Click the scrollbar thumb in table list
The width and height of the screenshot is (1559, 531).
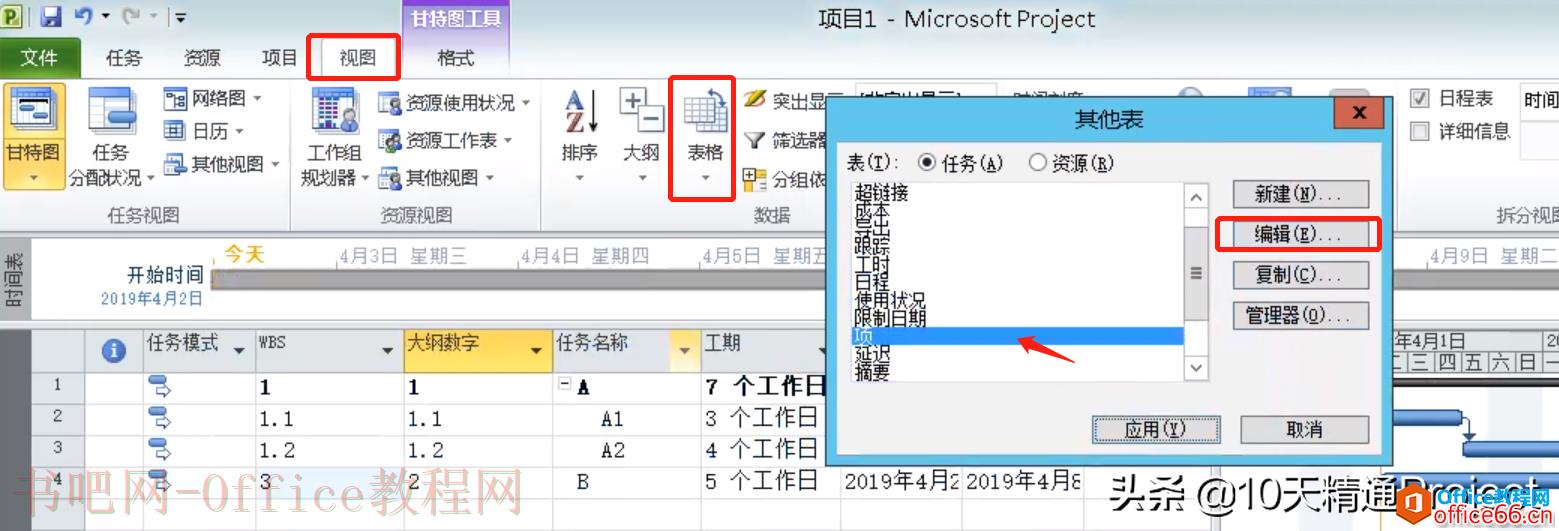[1196, 272]
